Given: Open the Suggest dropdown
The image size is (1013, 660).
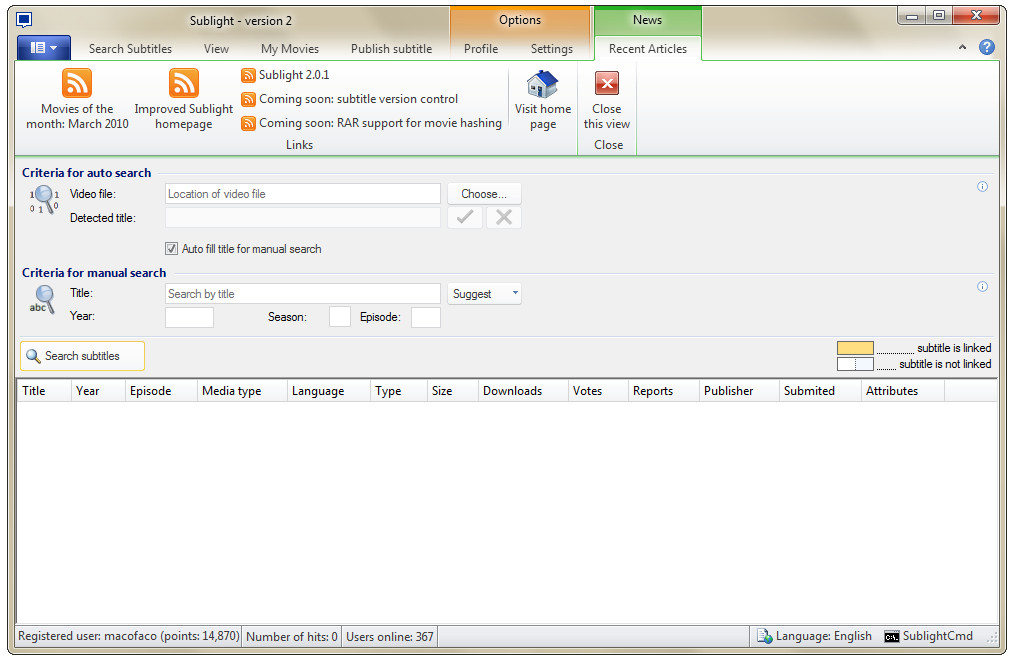Looking at the screenshot, I should [x=484, y=294].
